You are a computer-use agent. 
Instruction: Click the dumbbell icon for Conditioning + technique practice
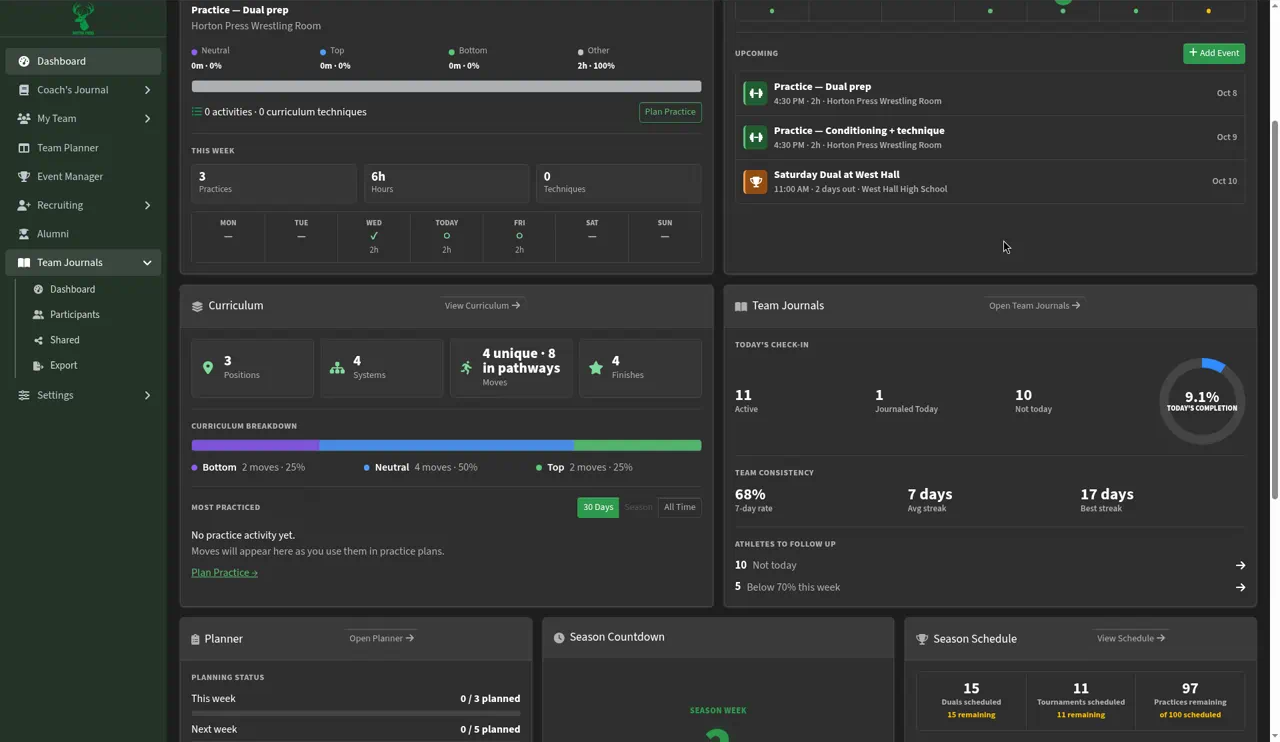point(755,137)
